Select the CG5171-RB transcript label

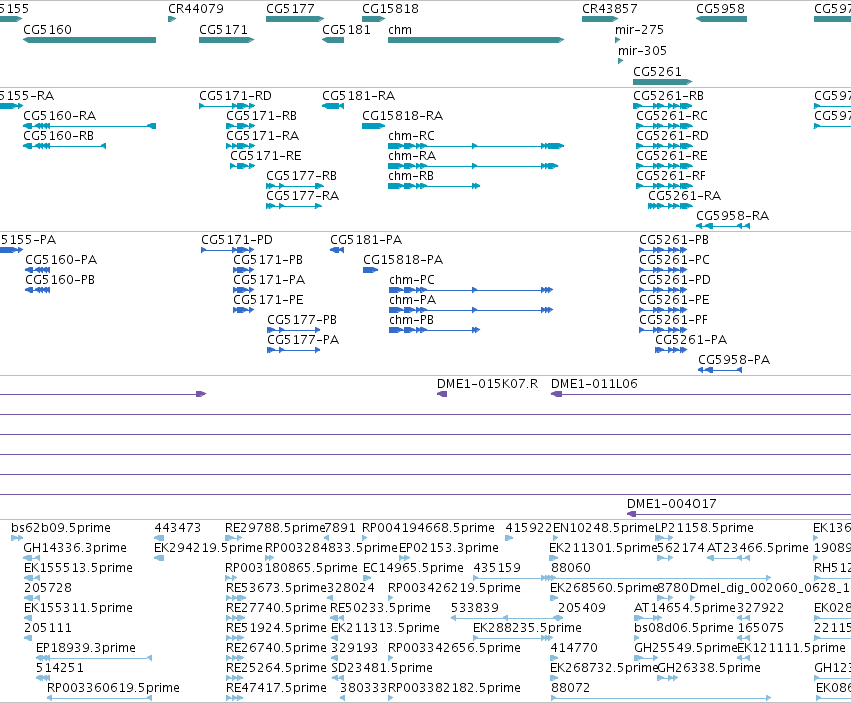click(262, 116)
